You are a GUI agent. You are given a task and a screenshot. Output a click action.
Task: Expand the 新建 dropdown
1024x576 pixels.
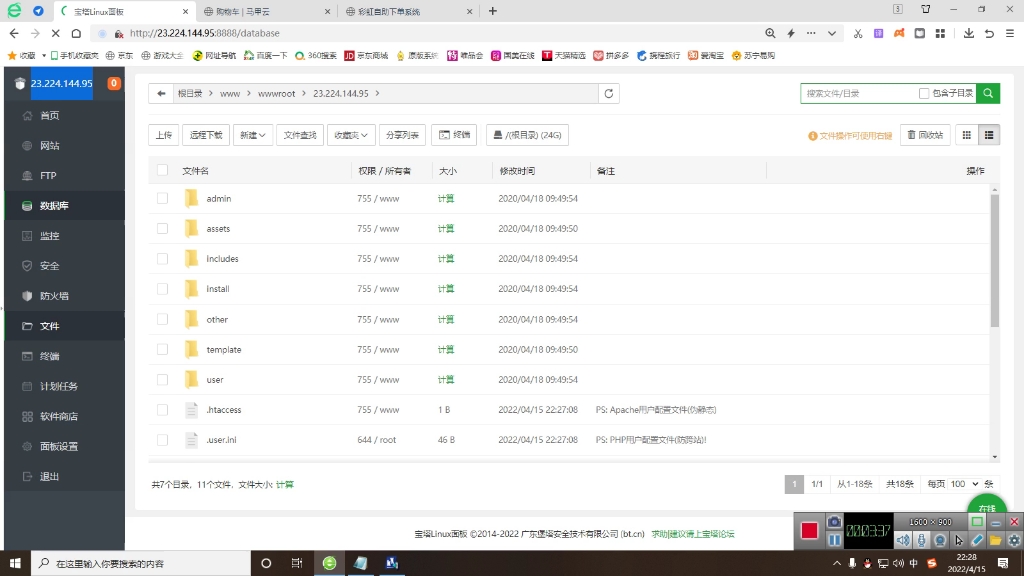253,135
